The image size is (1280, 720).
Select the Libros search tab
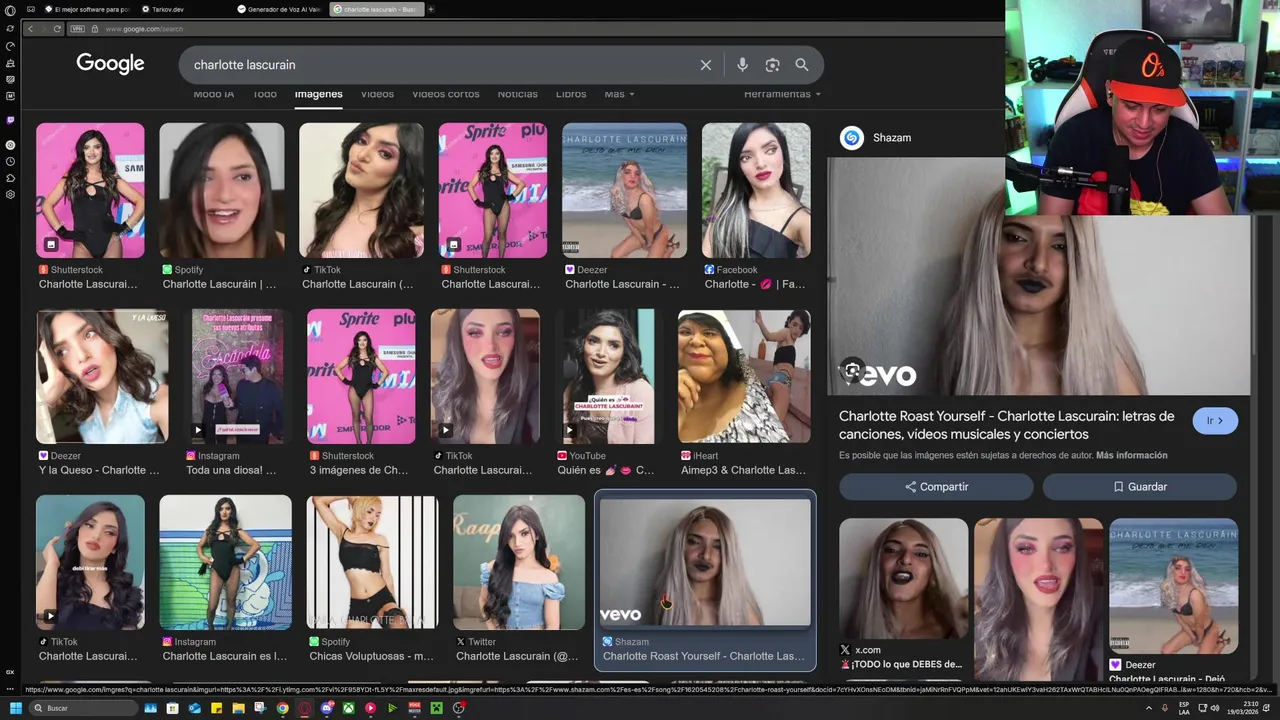click(x=571, y=94)
